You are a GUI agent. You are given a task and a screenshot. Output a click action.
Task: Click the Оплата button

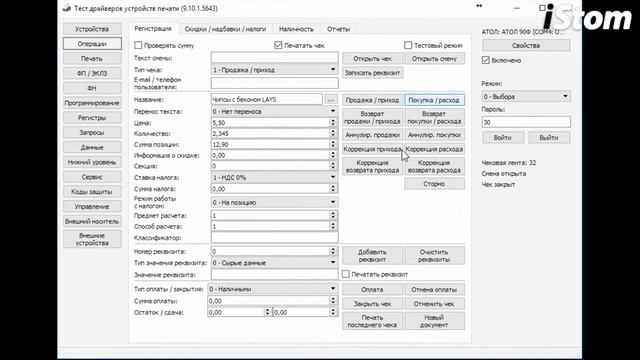pos(372,289)
